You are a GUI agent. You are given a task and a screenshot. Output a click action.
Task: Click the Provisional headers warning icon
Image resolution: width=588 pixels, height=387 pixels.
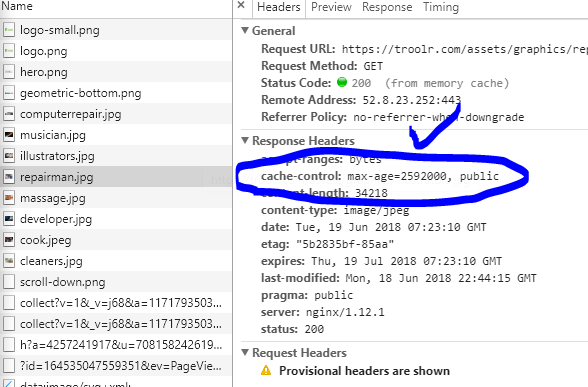pyautogui.click(x=266, y=370)
